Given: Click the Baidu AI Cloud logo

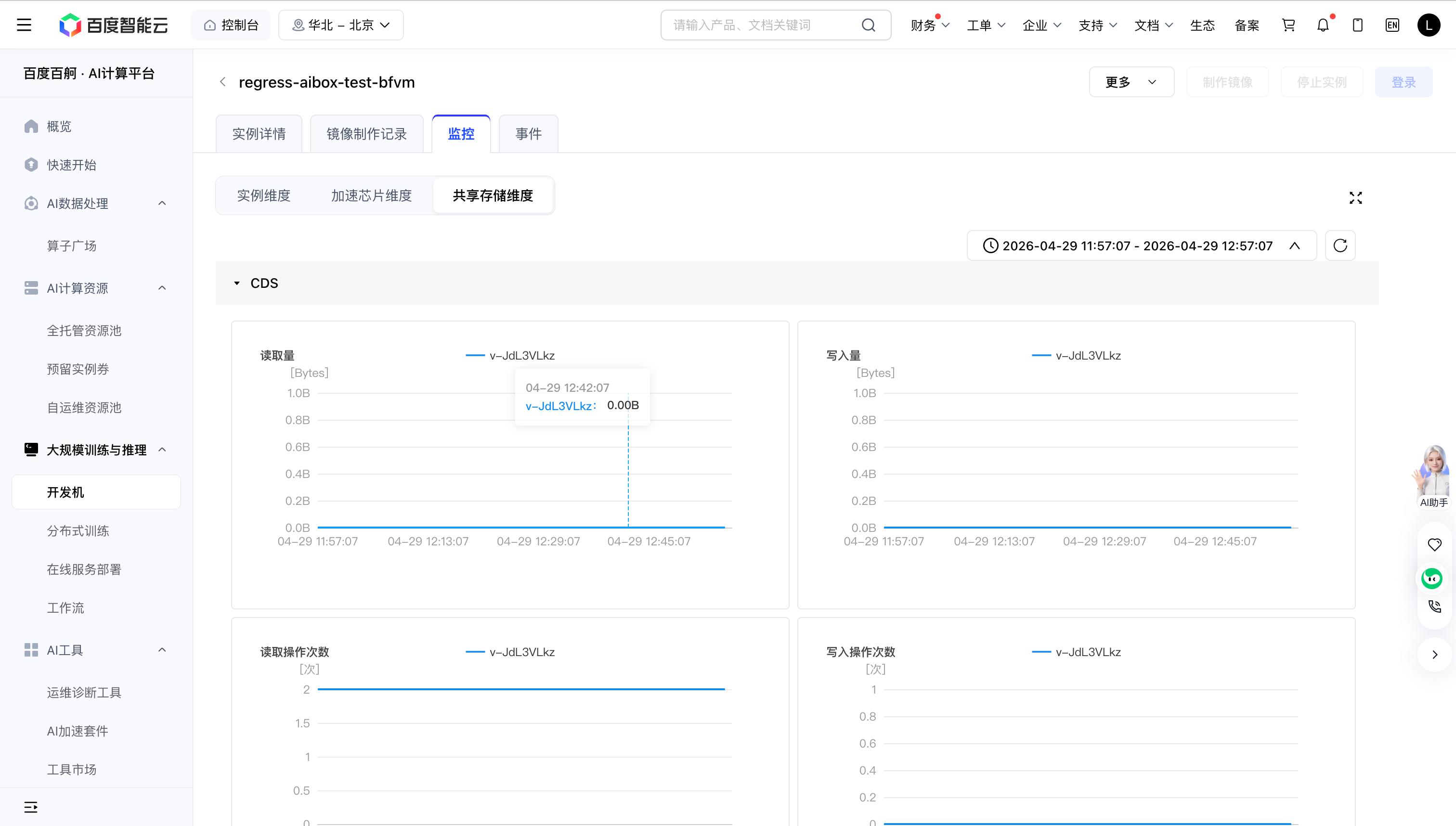Looking at the screenshot, I should (x=114, y=25).
